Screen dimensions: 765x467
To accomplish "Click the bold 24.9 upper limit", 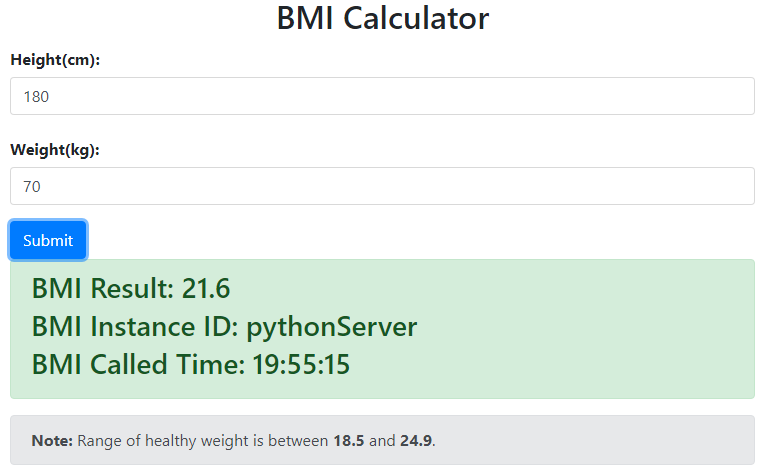I will tap(416, 441).
